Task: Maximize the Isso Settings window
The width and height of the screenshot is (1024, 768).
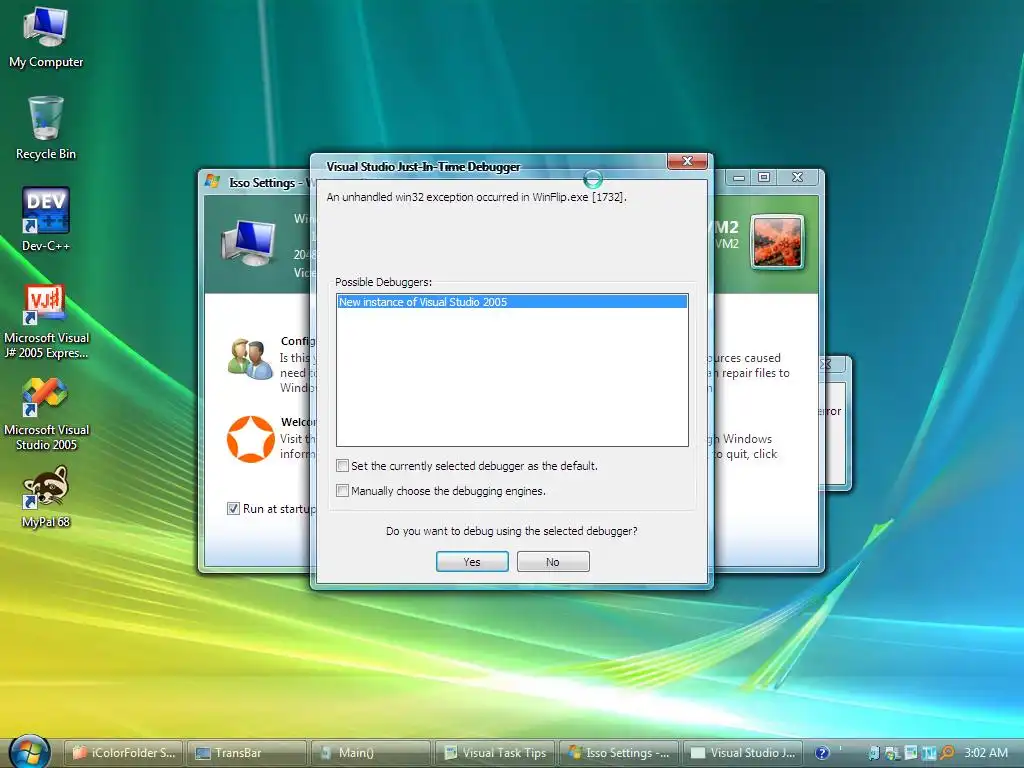Action: point(764,177)
